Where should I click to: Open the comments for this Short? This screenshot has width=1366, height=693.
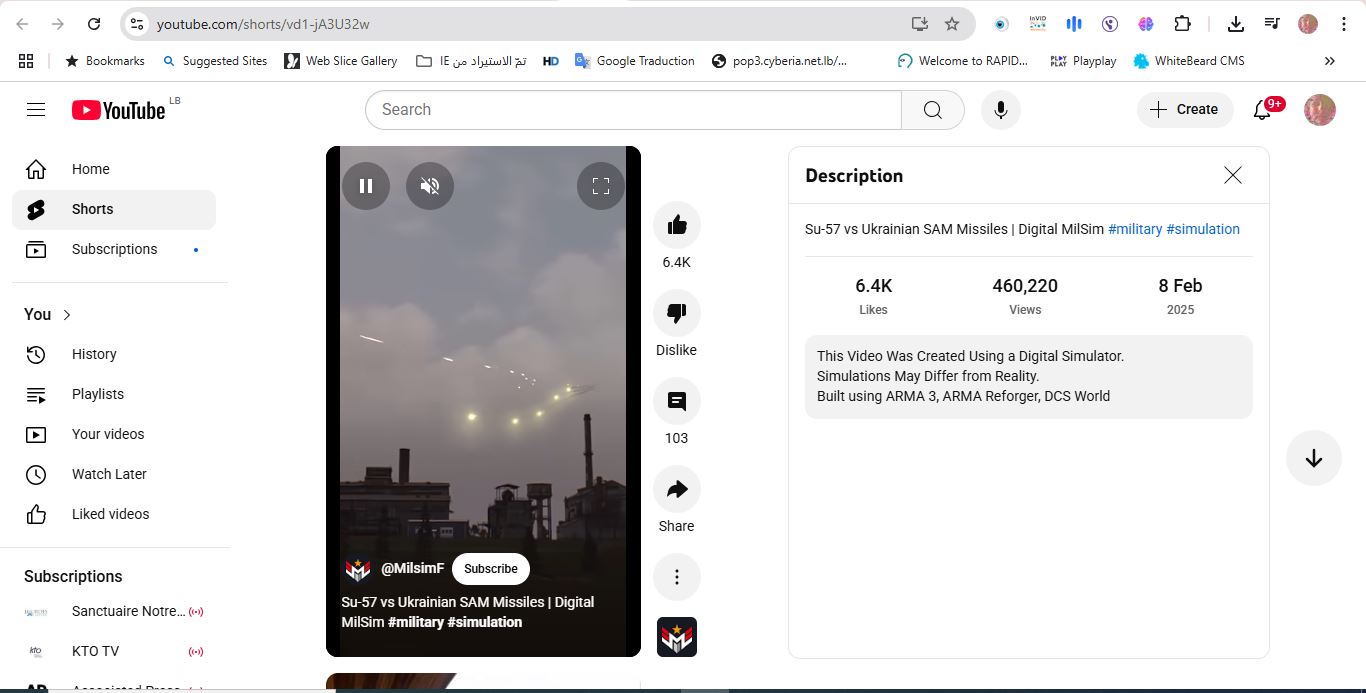point(677,401)
